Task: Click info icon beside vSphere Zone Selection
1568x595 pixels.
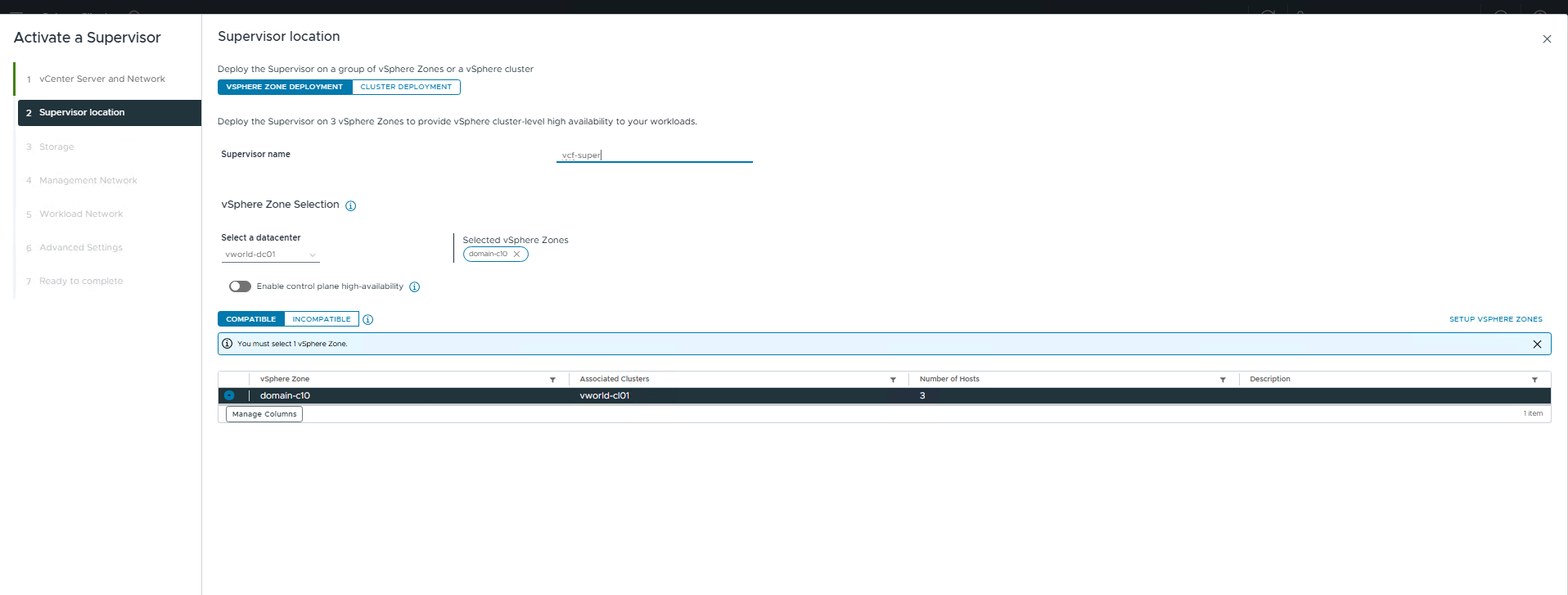Action: [x=350, y=206]
